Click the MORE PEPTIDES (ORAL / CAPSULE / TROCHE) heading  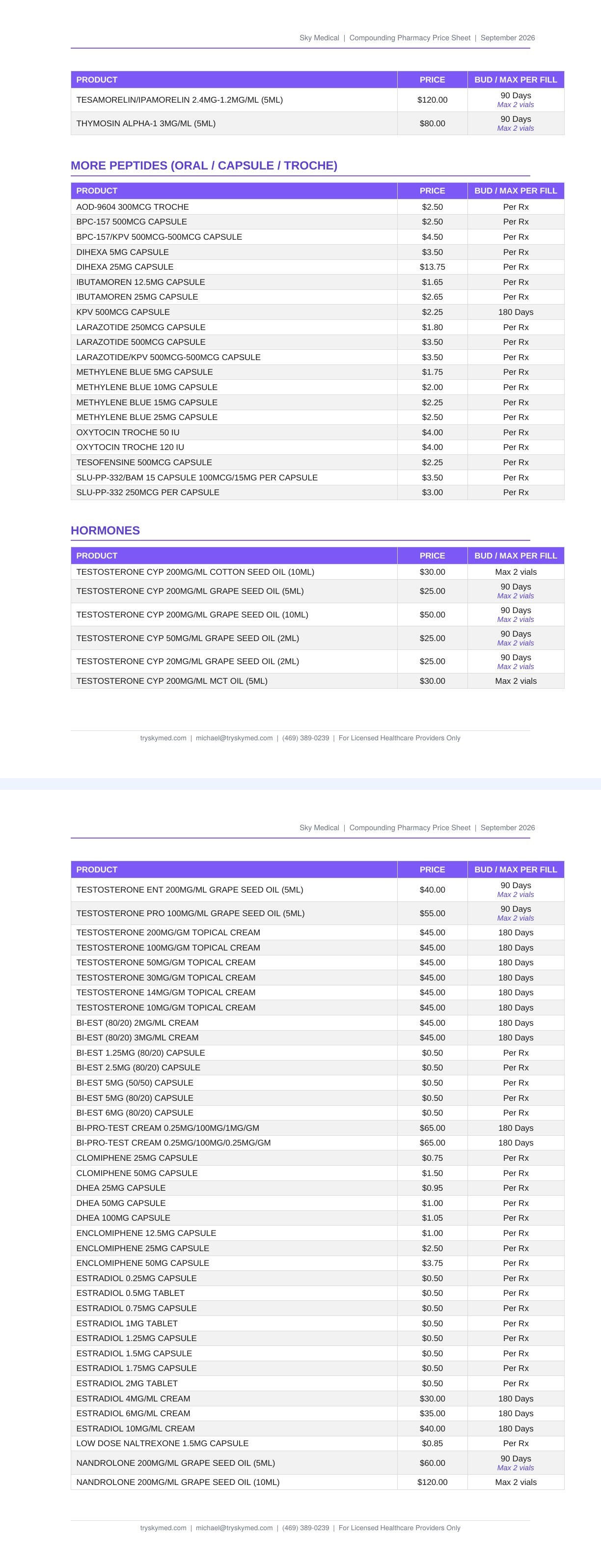tap(204, 166)
